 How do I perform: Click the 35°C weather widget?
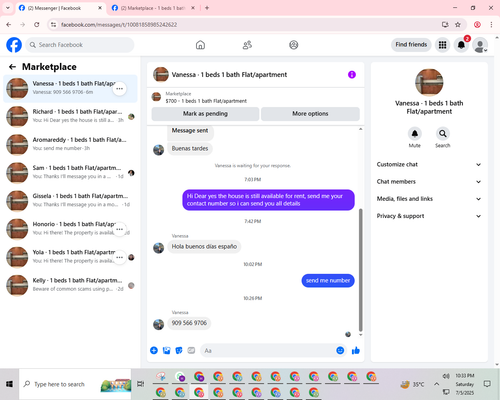tap(412, 384)
